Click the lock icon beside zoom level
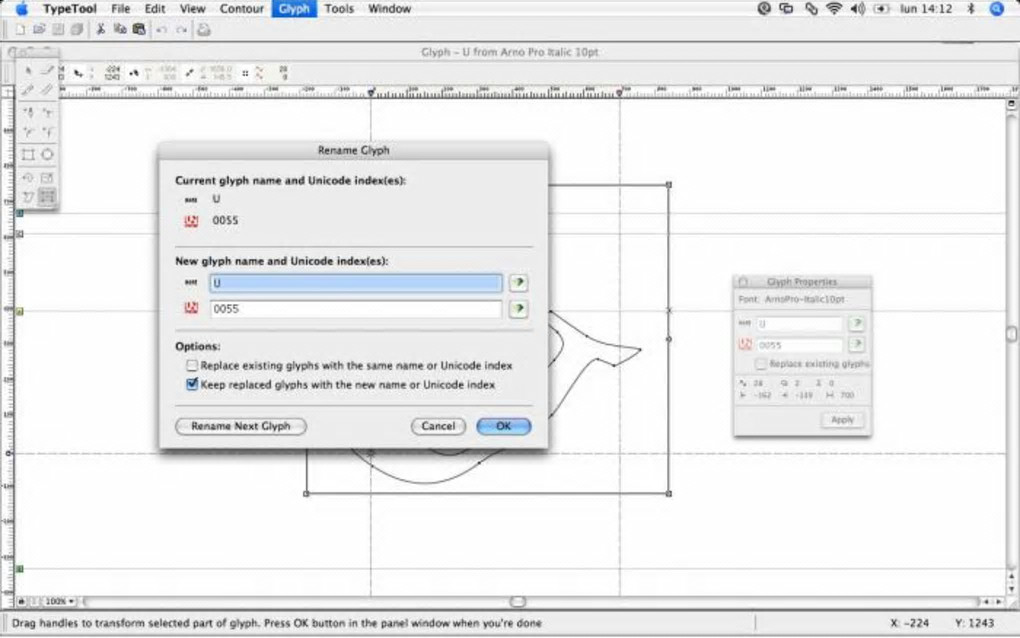This screenshot has height=638, width=1020. 21,602
